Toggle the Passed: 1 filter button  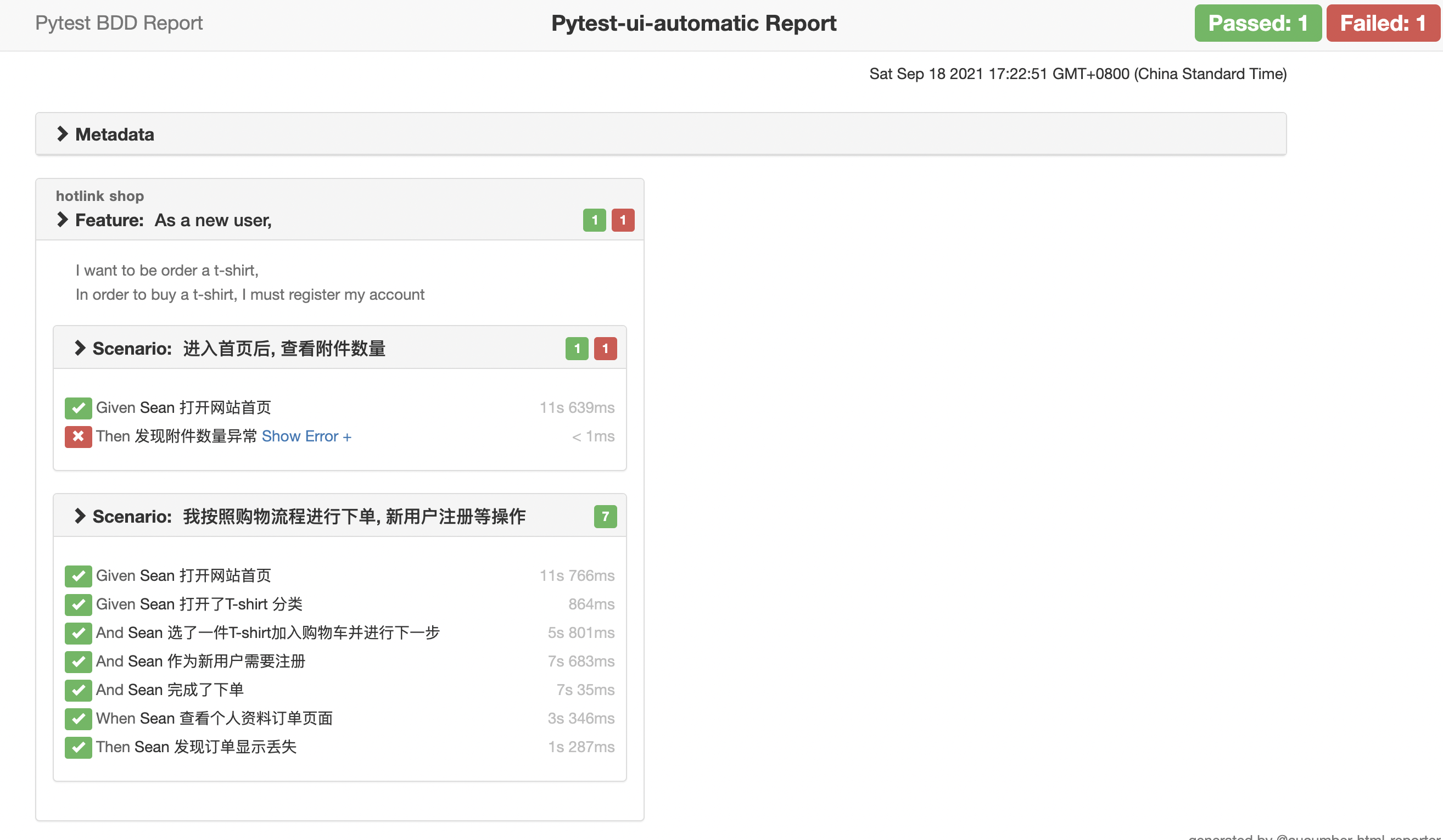(1257, 24)
